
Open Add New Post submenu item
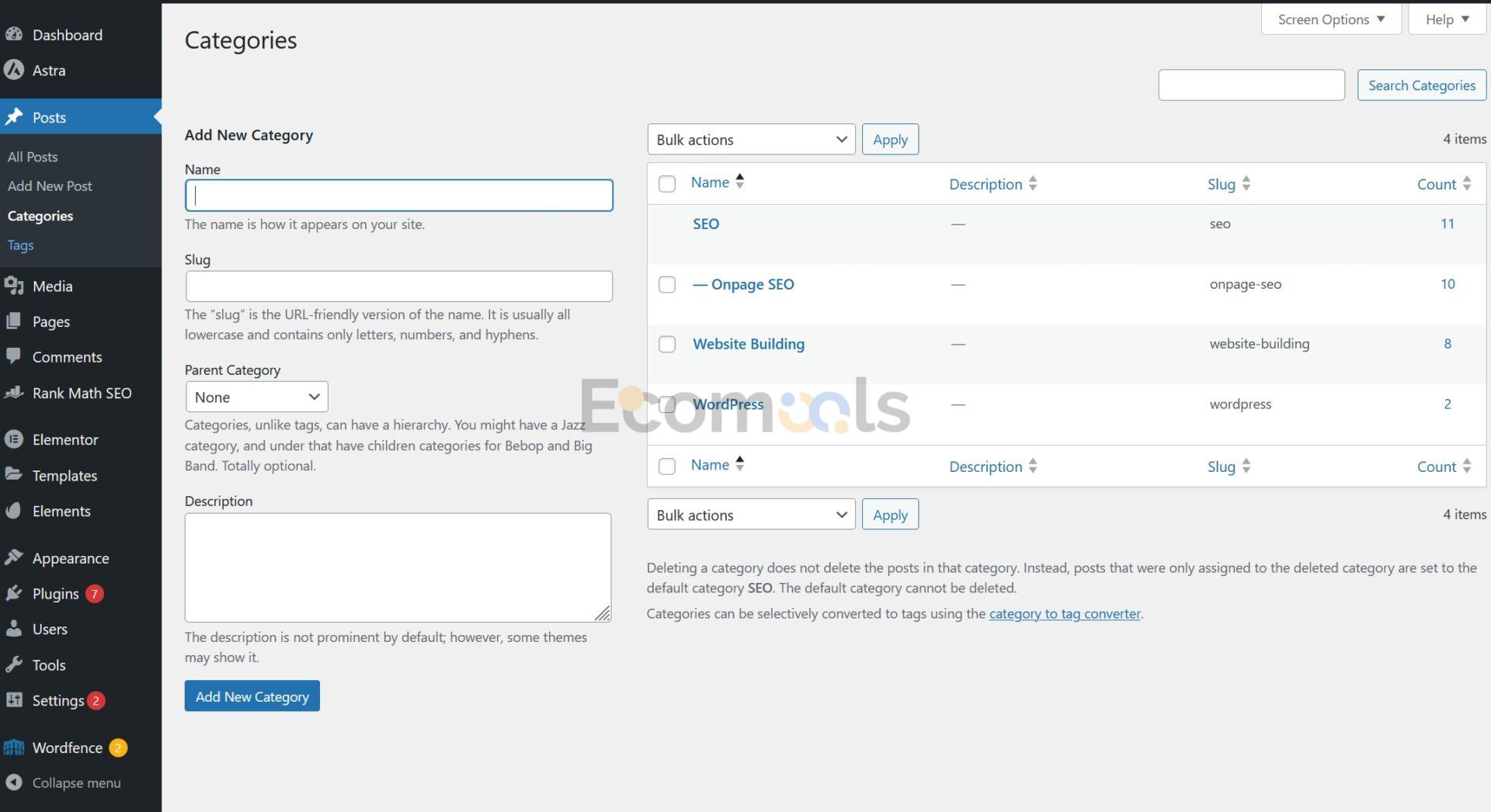pos(50,186)
